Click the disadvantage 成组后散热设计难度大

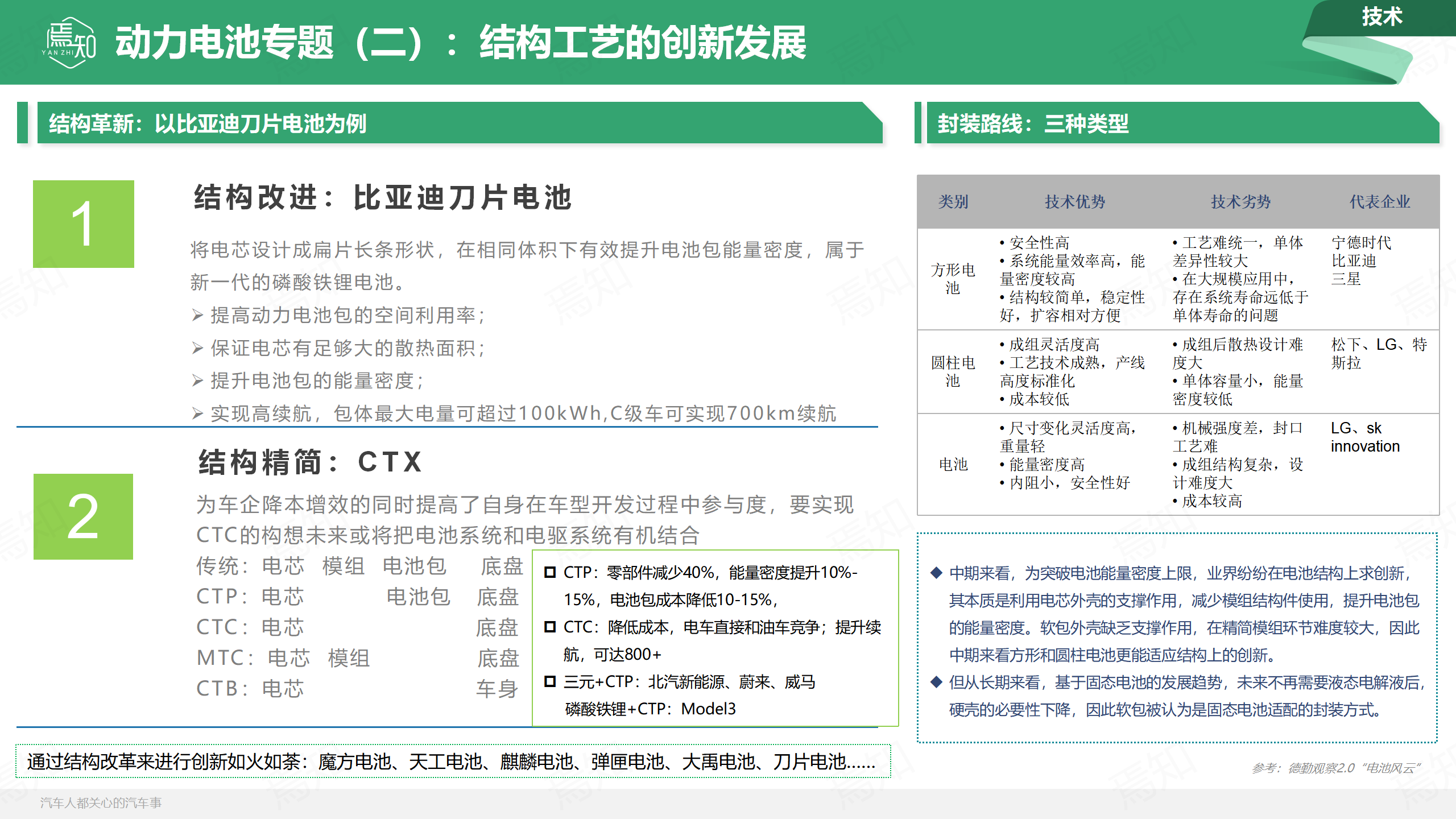point(1238,353)
